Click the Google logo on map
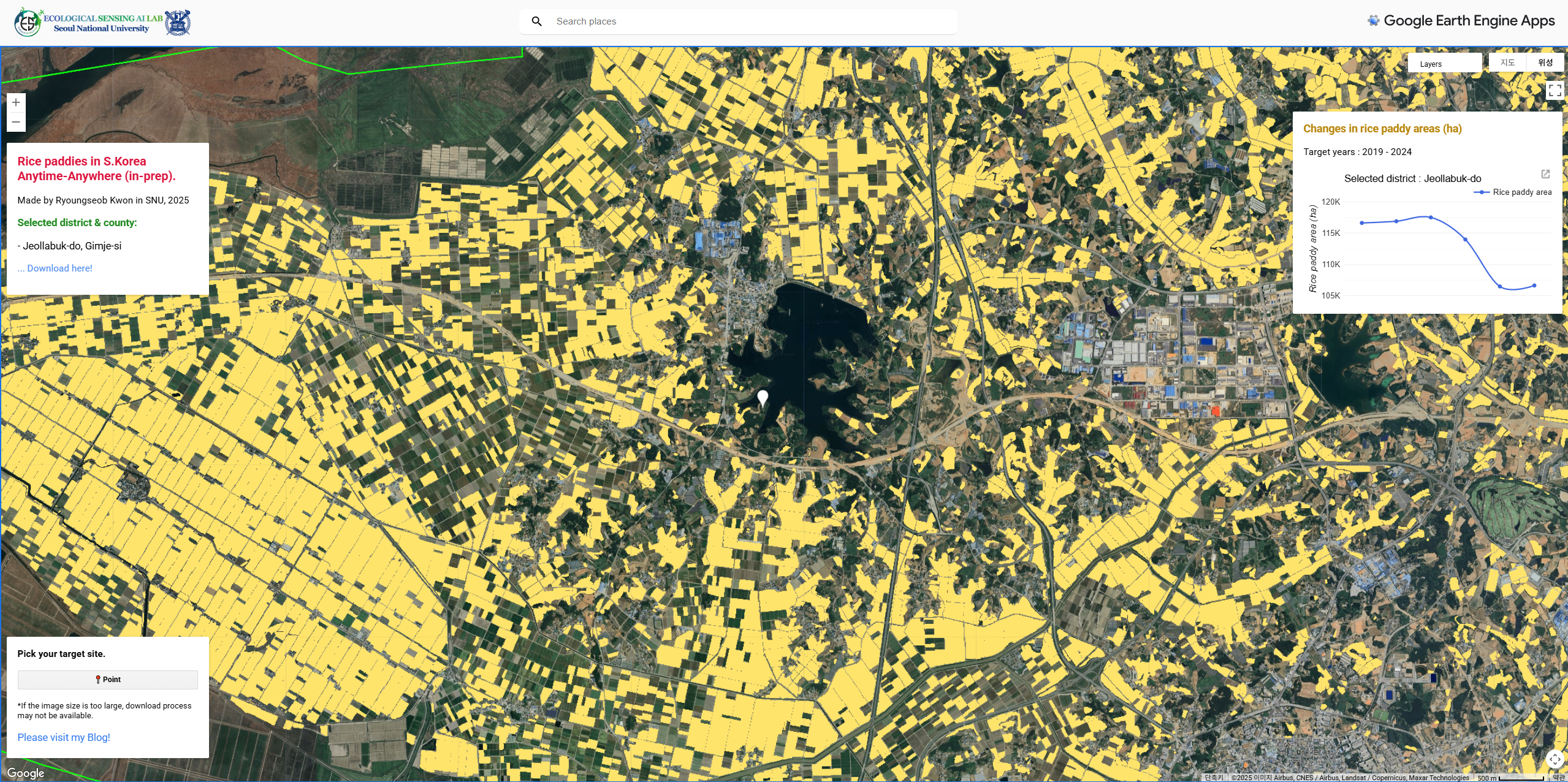This screenshot has width=1568, height=782. click(26, 773)
